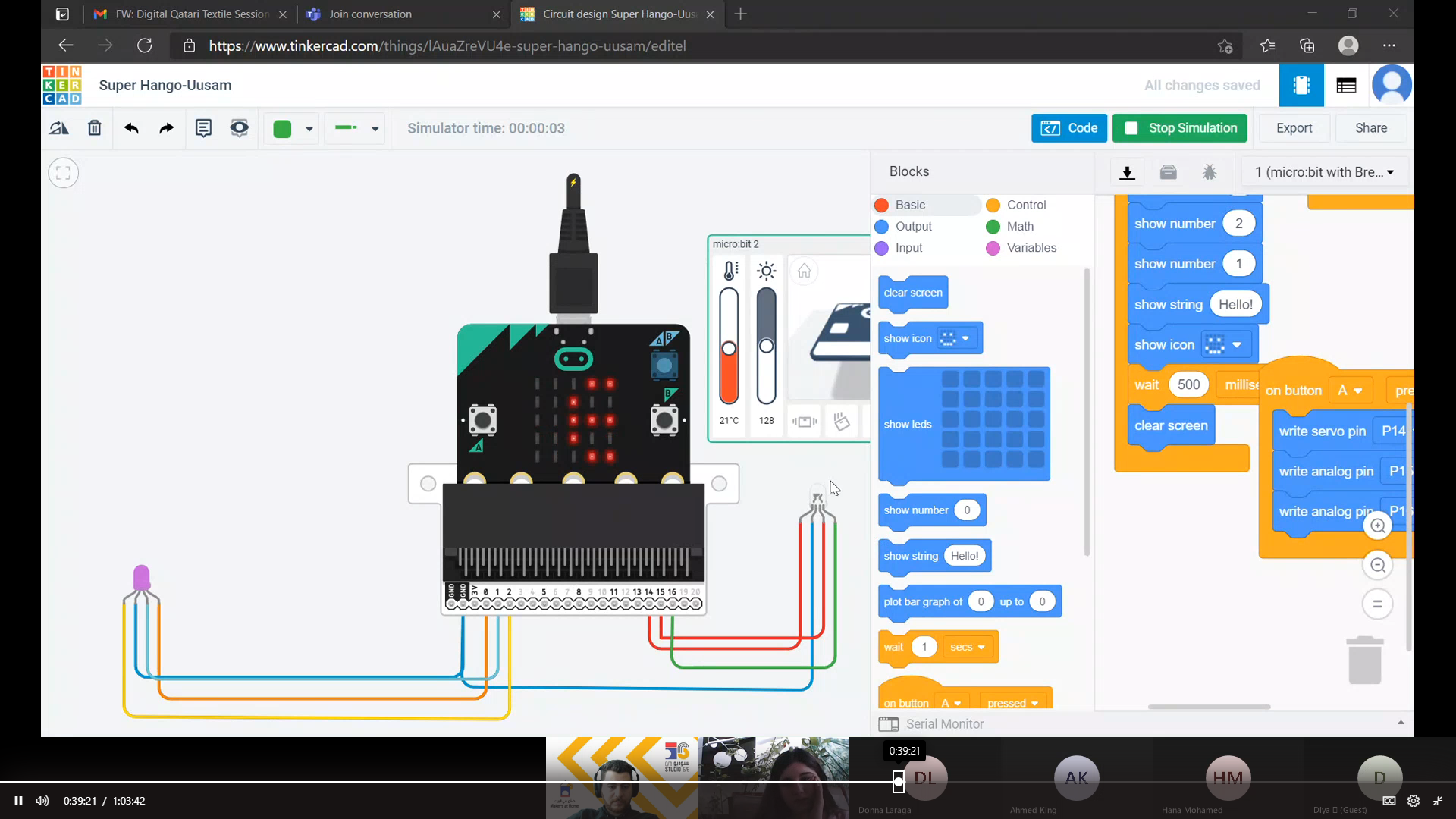The image size is (1456, 819).
Task: Adjust the temperature slider handle
Action: click(x=729, y=348)
